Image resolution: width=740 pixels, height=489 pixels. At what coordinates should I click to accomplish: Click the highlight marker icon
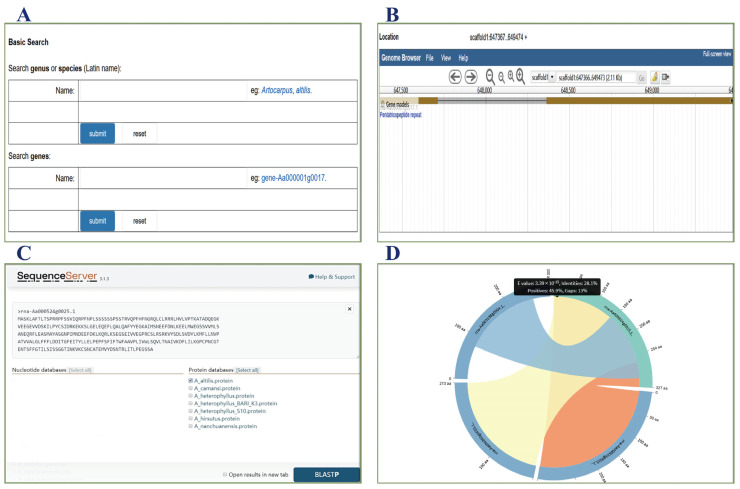[x=655, y=77]
